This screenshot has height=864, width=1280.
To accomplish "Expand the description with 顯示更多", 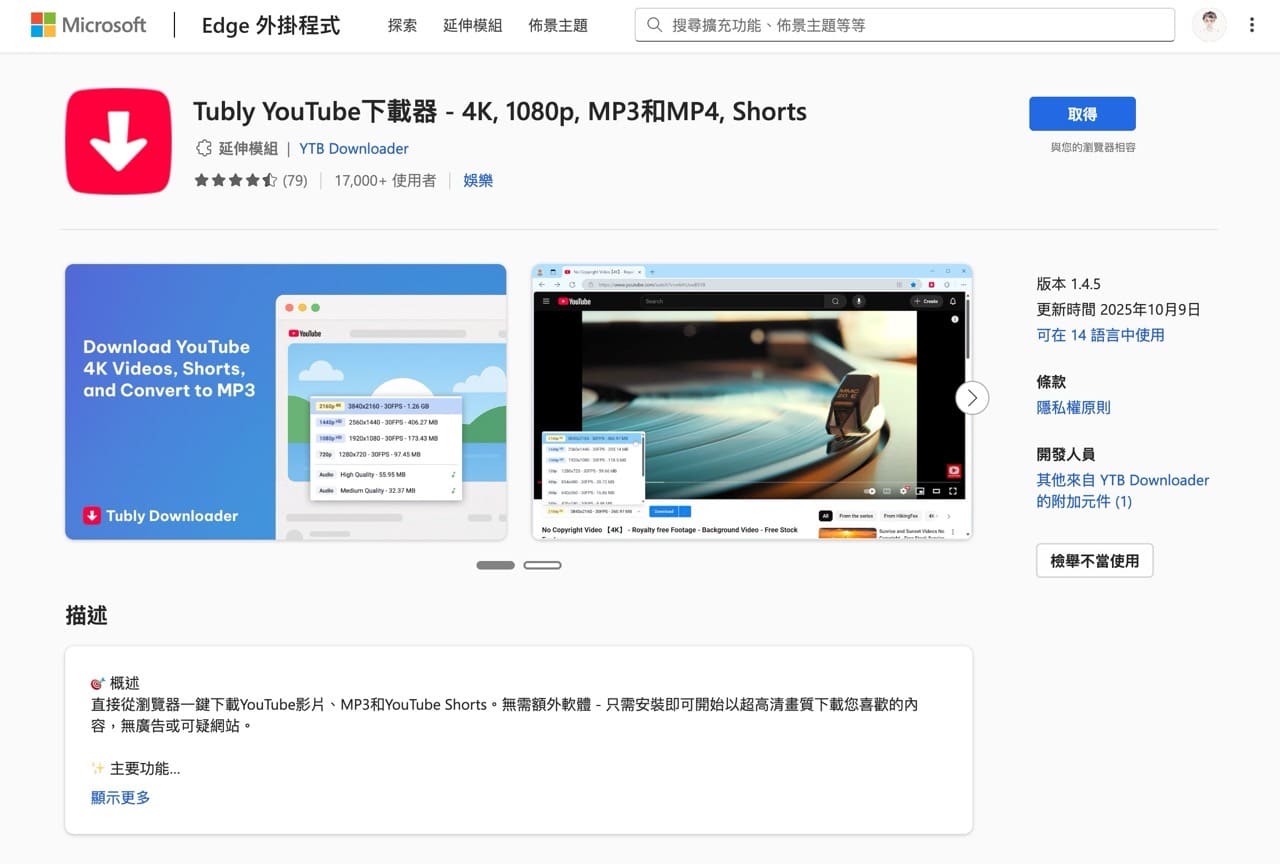I will coord(120,797).
